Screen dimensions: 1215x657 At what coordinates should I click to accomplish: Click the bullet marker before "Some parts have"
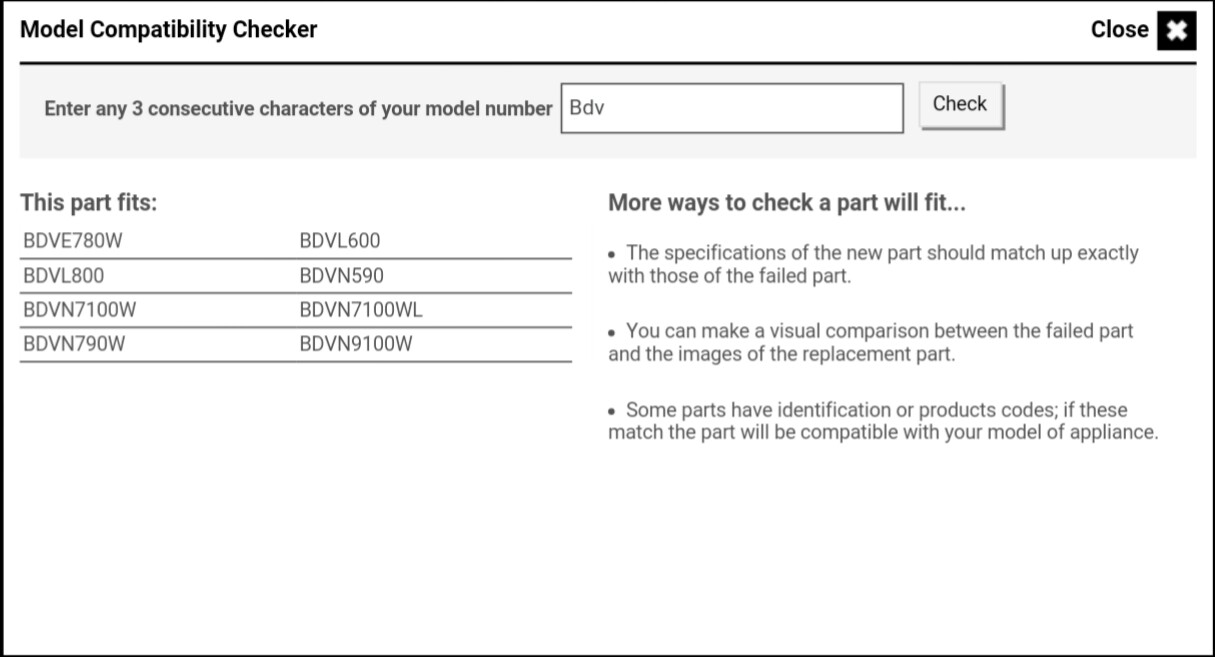coord(614,412)
